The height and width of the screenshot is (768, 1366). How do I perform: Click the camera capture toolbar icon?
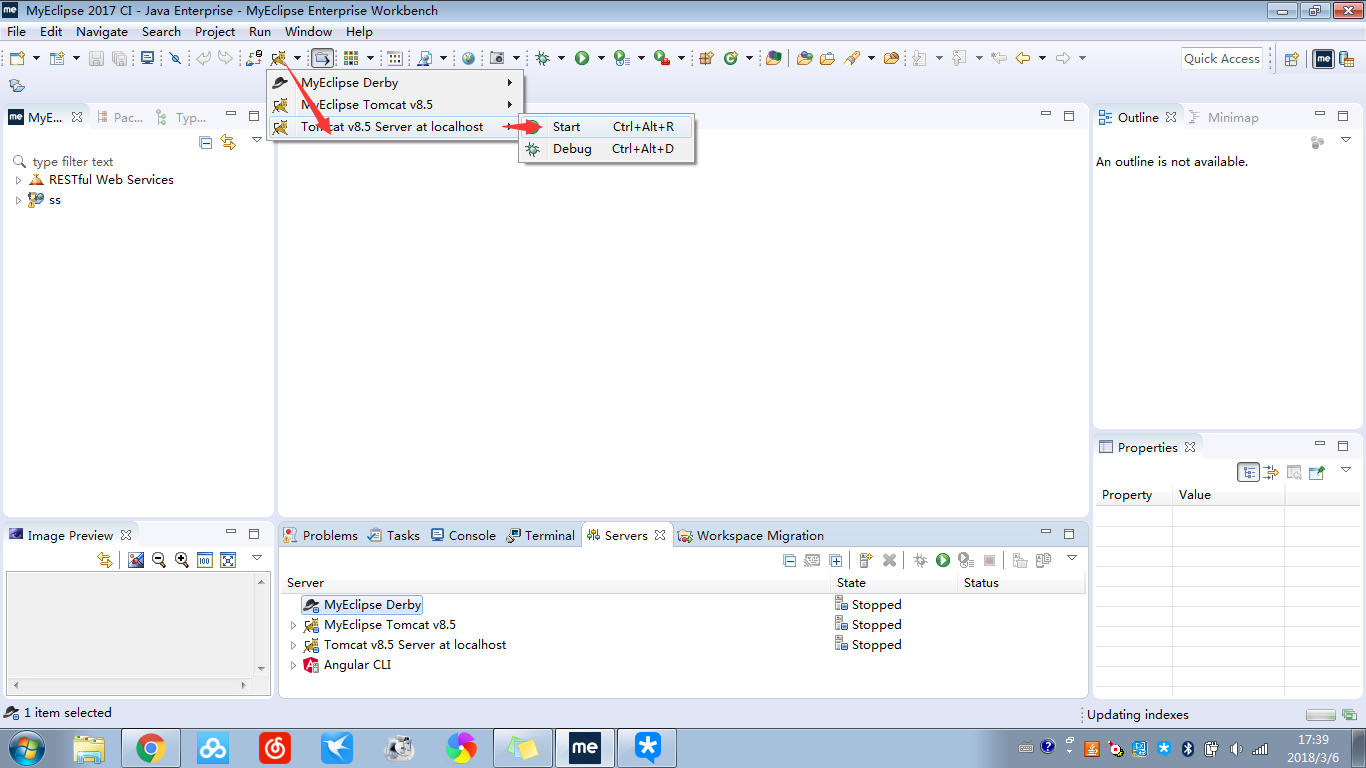pos(497,59)
